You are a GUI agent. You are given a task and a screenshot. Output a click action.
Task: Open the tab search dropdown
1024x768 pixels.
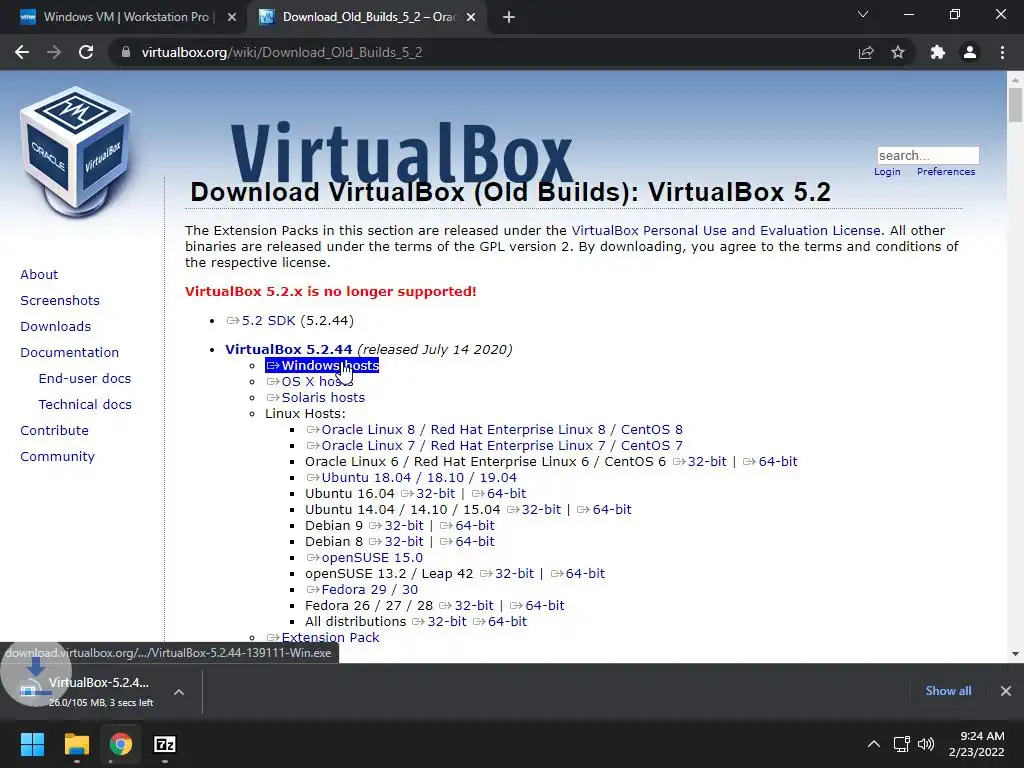(x=863, y=14)
